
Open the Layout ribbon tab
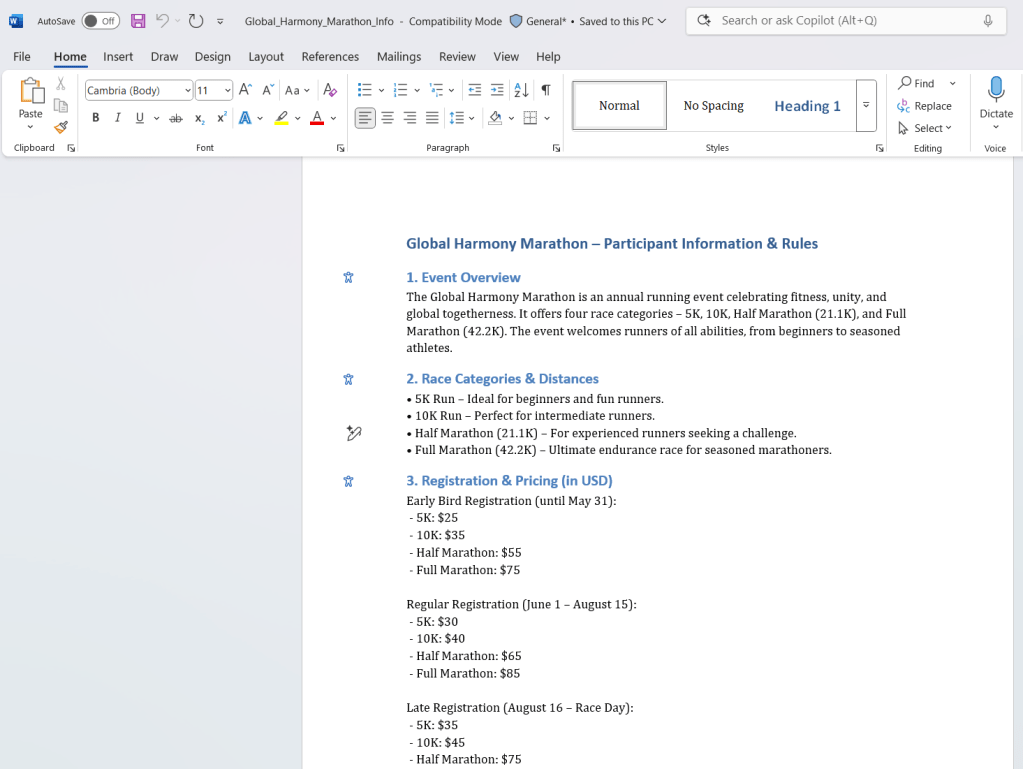coord(266,57)
